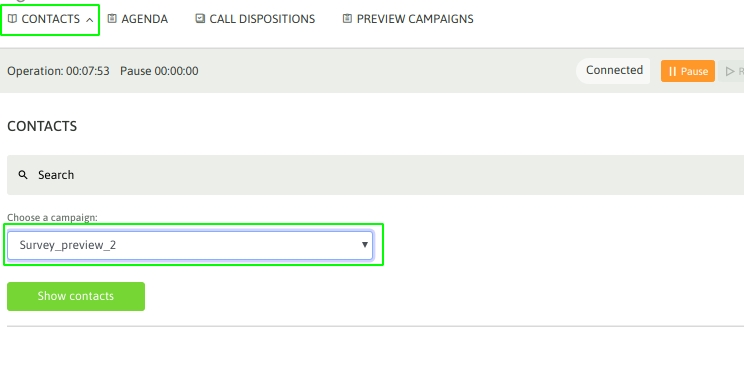Click the orange Pause button label
This screenshot has width=744, height=366.
click(x=694, y=71)
